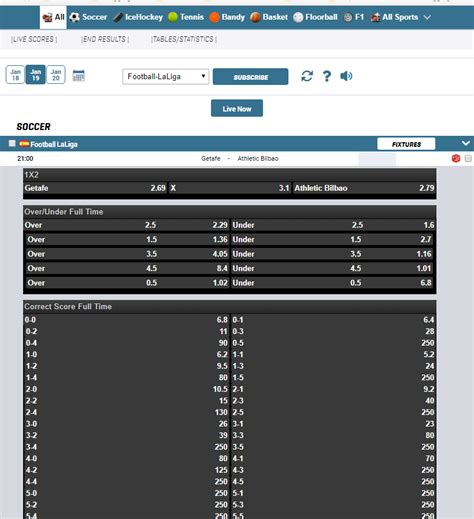Select Under 1.5 odds 2.7
474x519 pixels.
point(332,239)
